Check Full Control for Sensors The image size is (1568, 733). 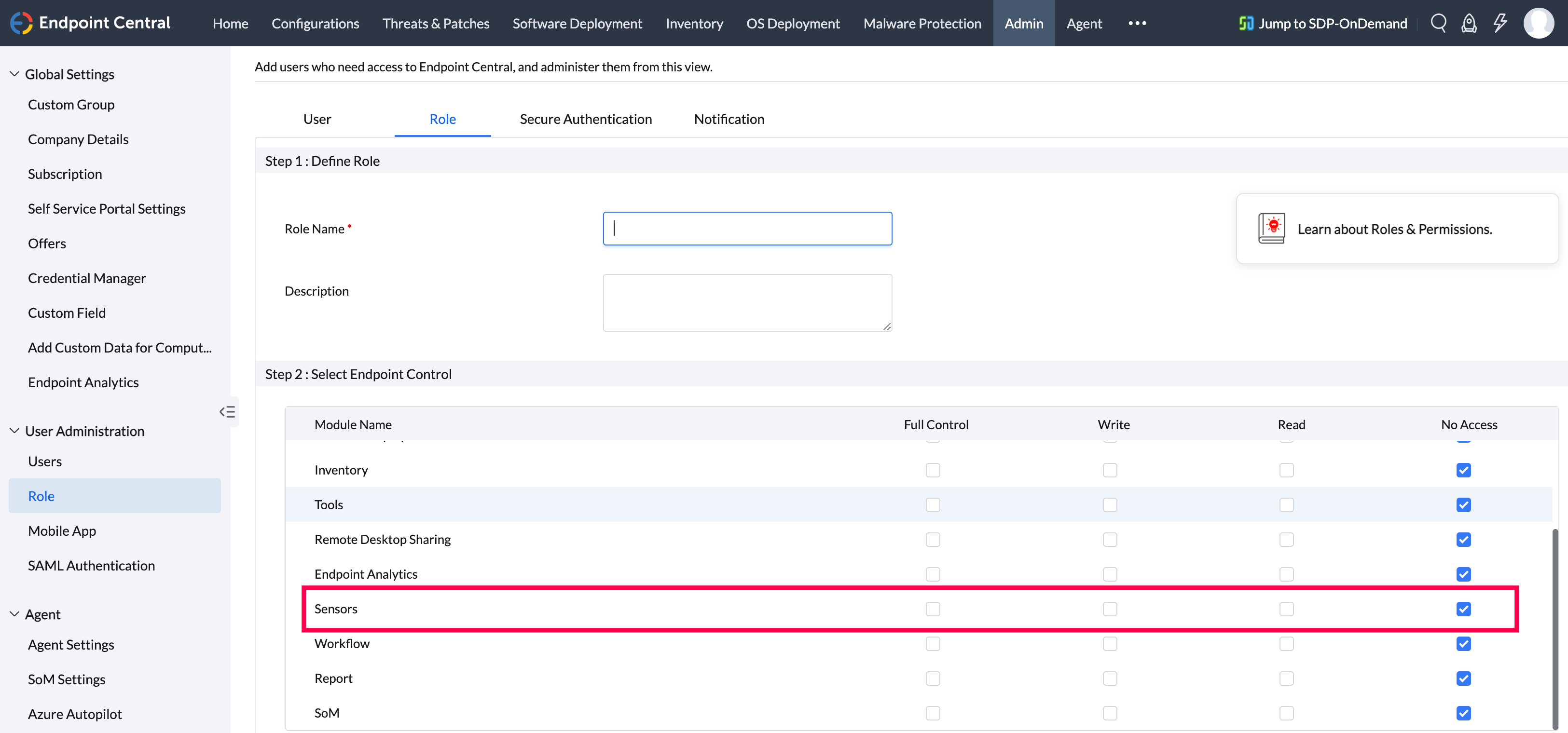933,609
